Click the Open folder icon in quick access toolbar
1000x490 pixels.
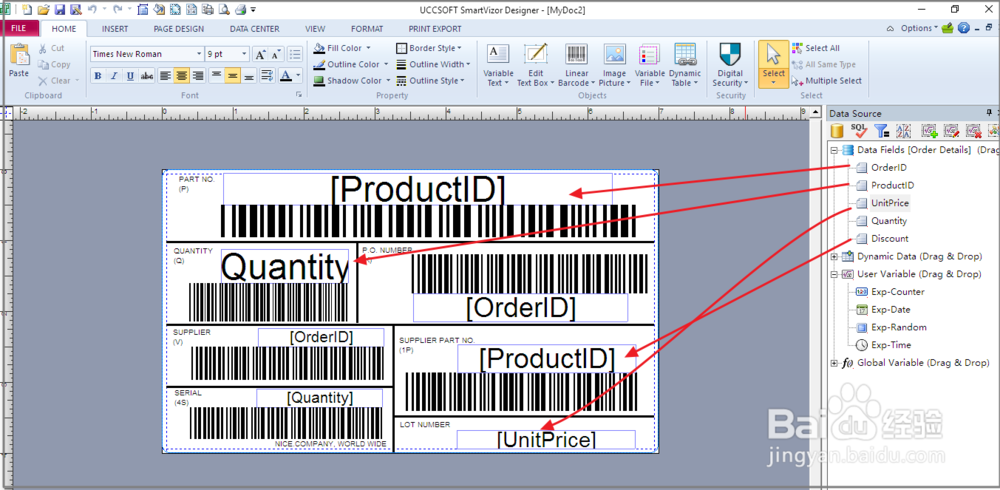pyautogui.click(x=43, y=10)
